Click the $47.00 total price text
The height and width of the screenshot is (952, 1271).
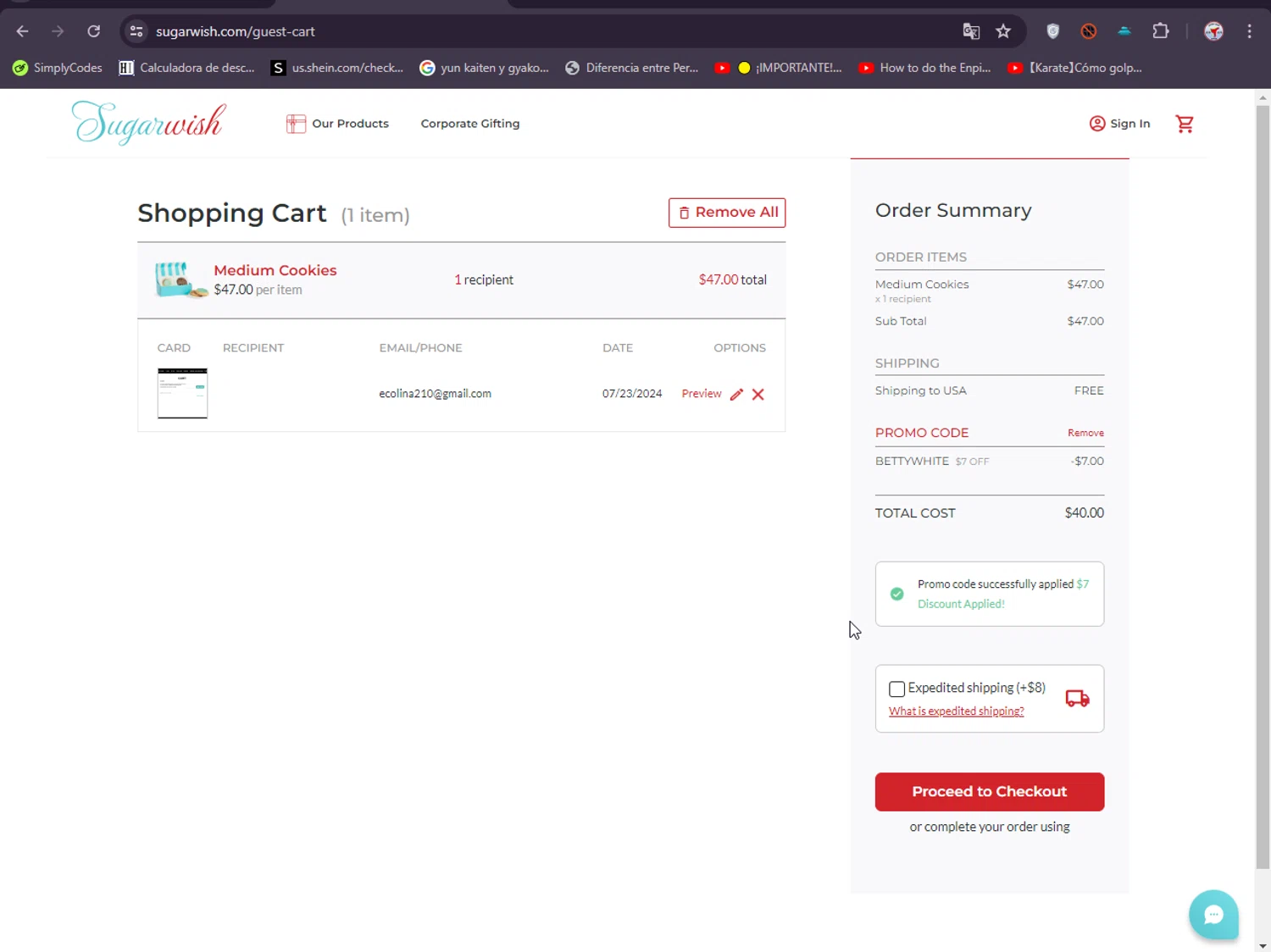733,280
